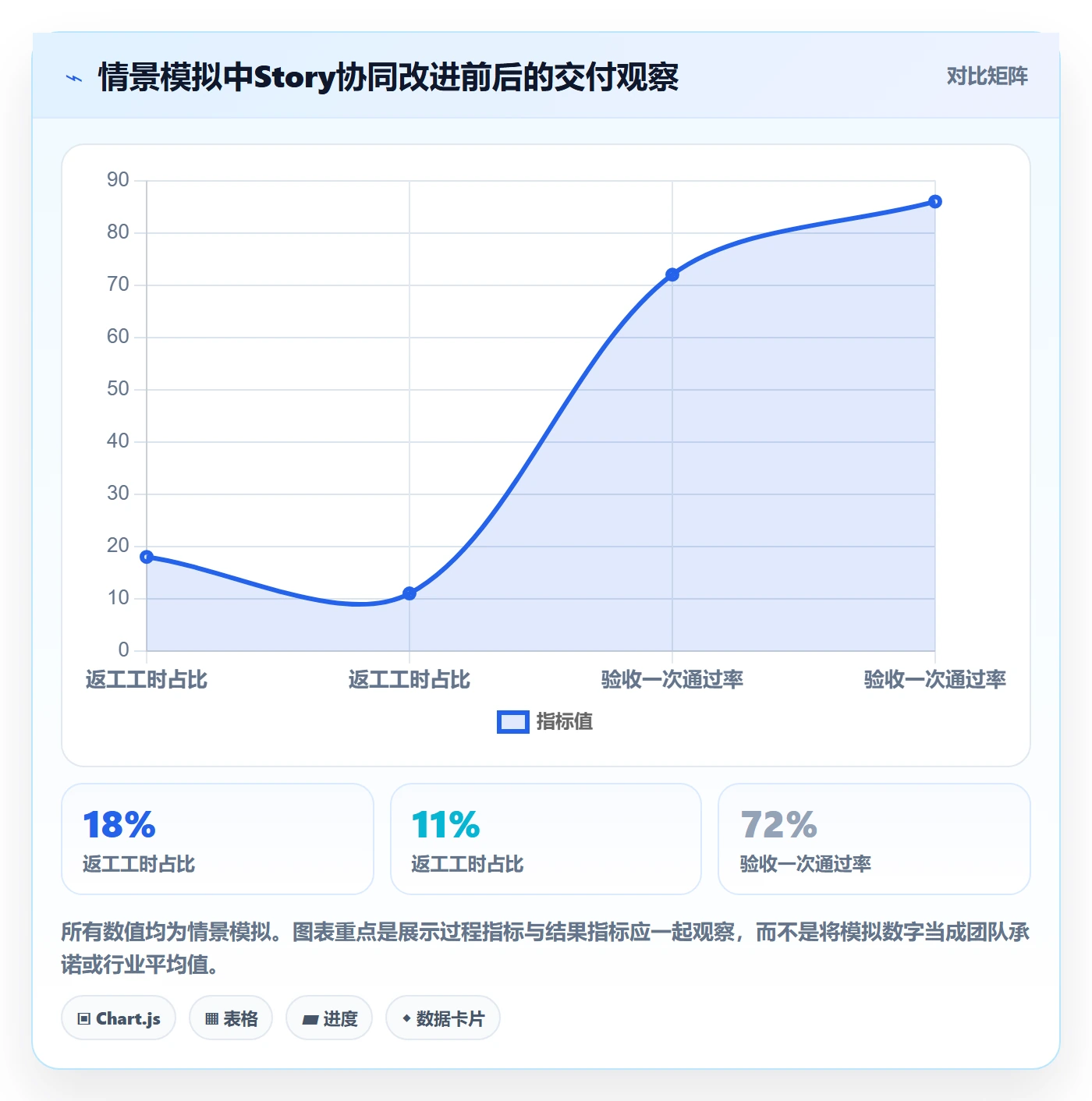The width and height of the screenshot is (1092, 1101).
Task: Open the 18% 返工工时占比 card
Action: click(218, 839)
